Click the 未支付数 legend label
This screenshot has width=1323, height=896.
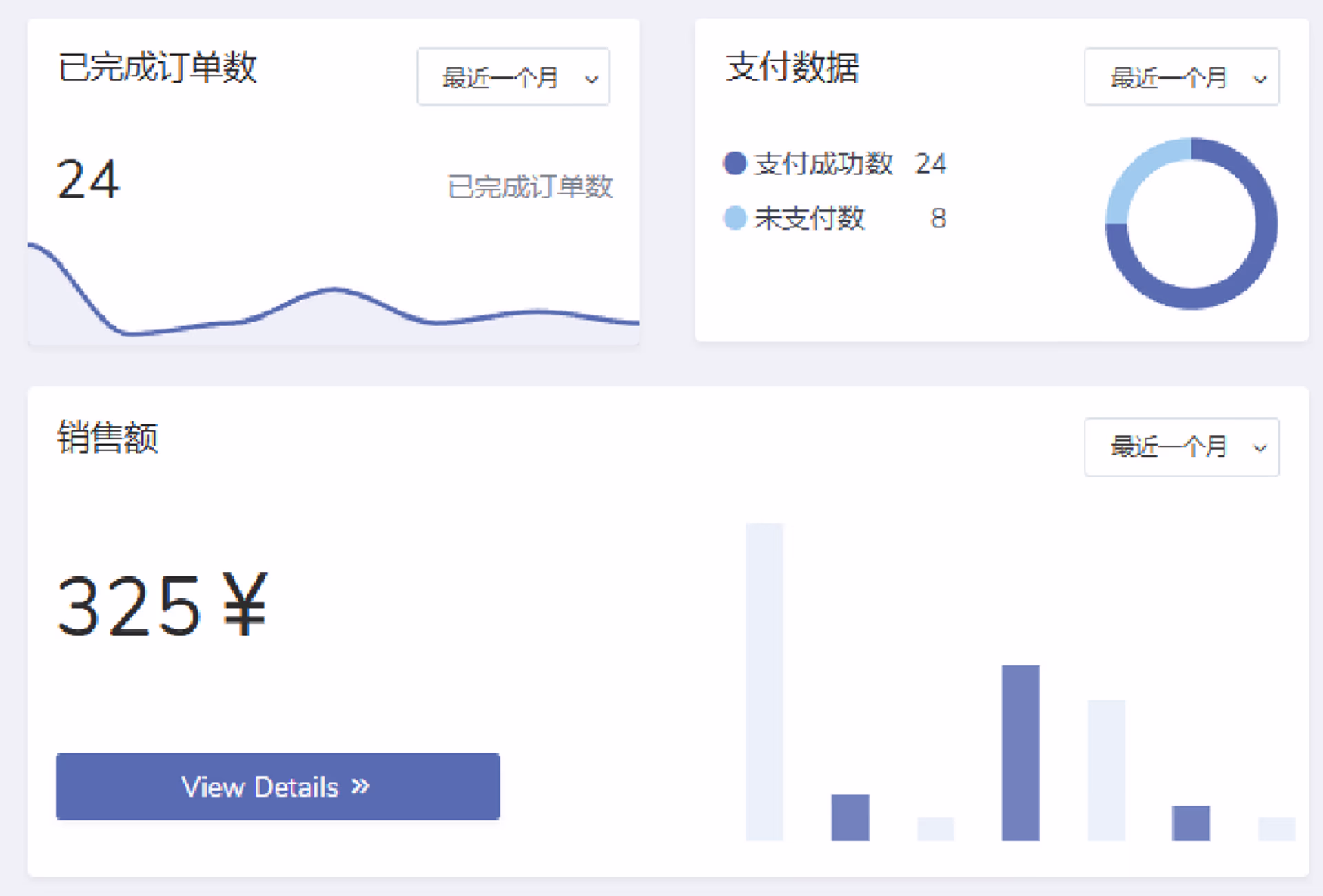[810, 218]
